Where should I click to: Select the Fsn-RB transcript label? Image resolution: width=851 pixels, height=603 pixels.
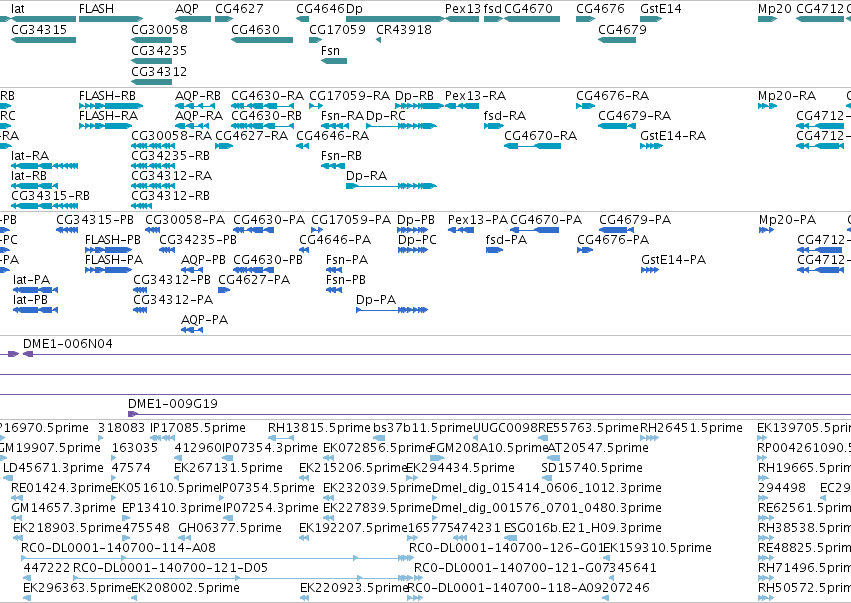[341, 156]
